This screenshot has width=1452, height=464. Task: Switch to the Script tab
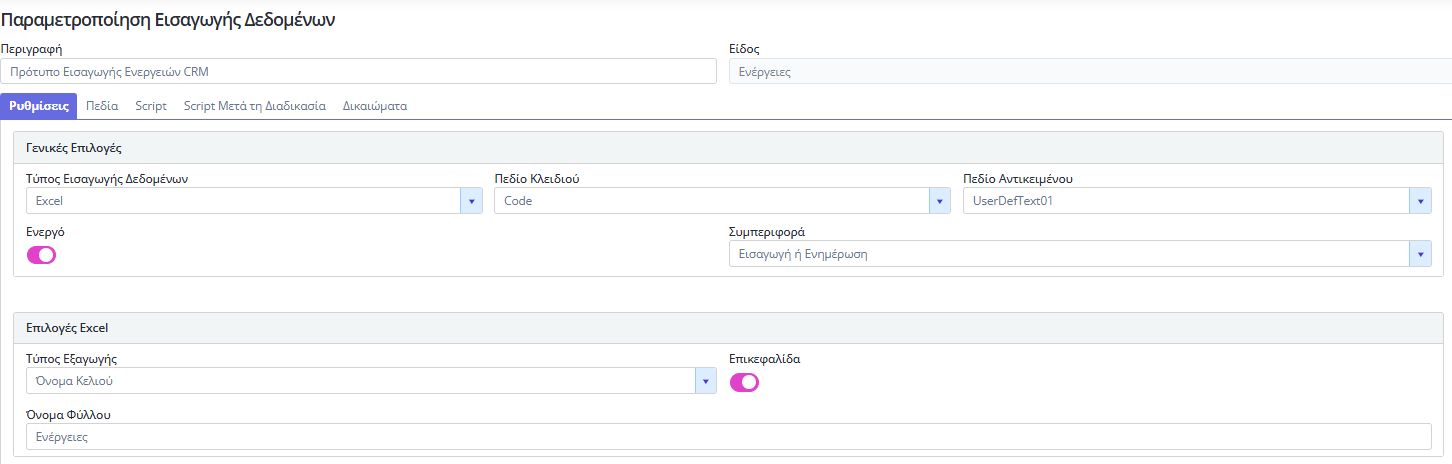[x=151, y=106]
